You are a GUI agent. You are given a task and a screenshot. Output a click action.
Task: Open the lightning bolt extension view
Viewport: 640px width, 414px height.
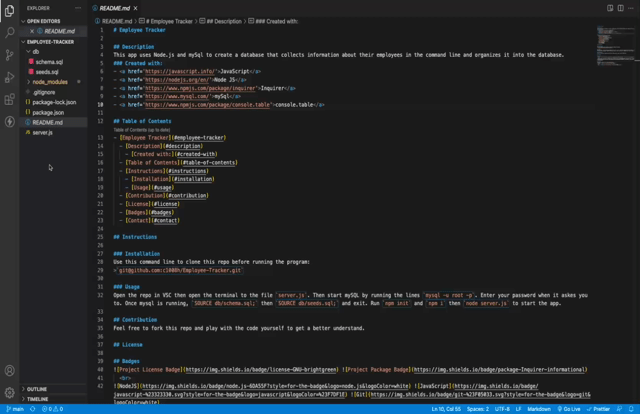(9, 122)
